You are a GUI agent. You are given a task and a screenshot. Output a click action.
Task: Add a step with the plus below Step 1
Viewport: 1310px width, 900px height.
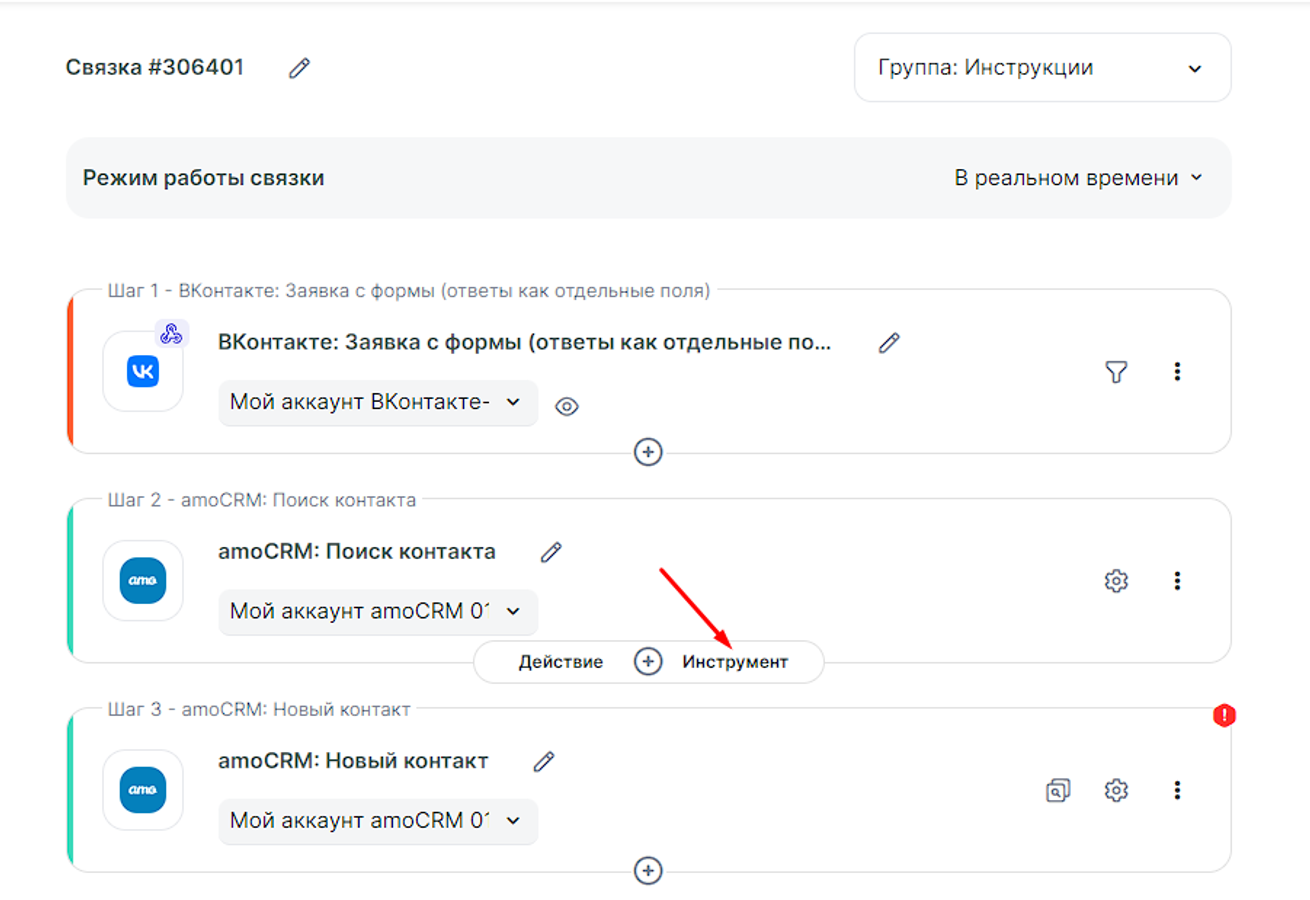648,453
